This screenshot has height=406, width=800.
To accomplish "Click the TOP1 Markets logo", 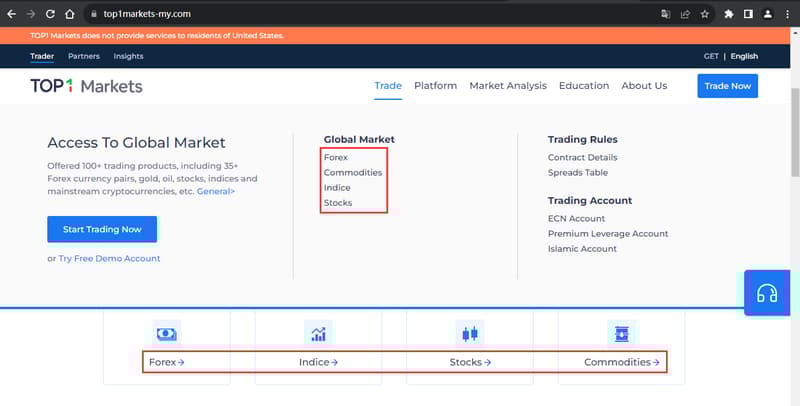I will (86, 86).
